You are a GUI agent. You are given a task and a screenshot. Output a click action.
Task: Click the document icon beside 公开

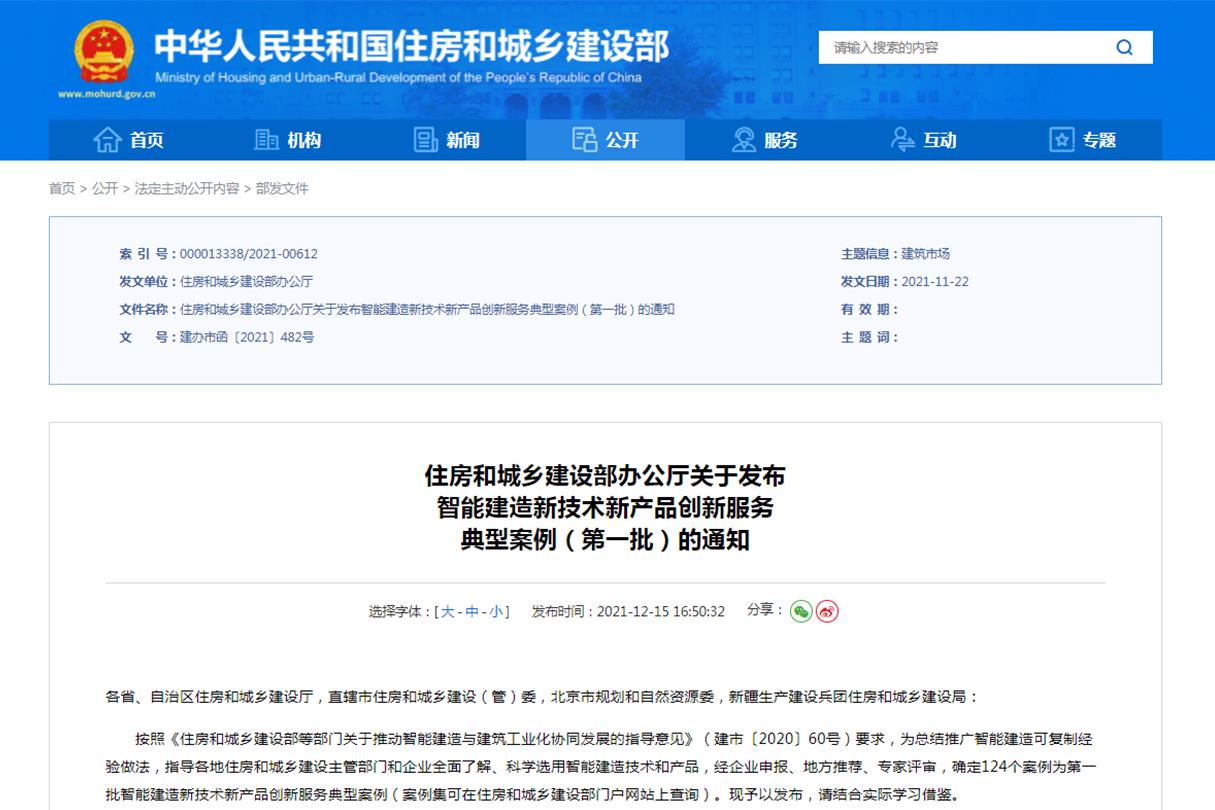585,140
